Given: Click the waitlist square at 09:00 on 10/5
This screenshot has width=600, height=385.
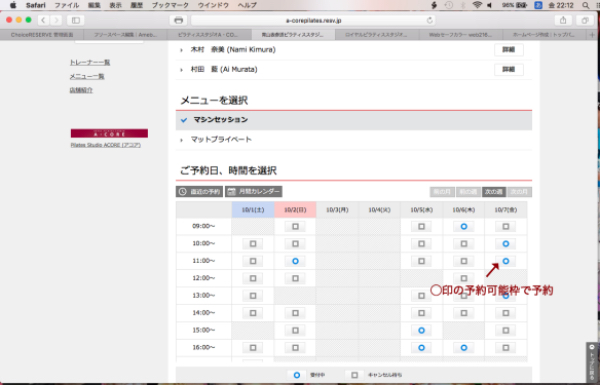Looking at the screenshot, I should pyautogui.click(x=421, y=227).
